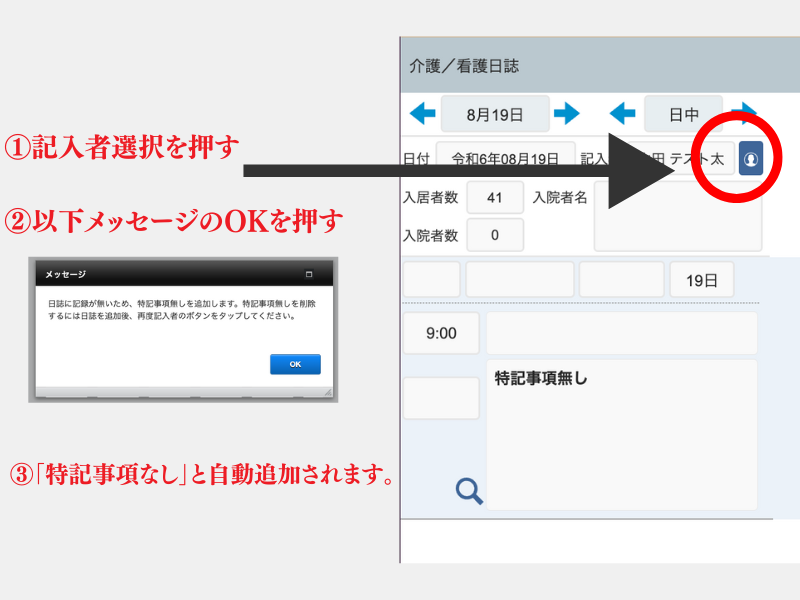Click the resize grip at dialog corner
This screenshot has width=800, height=600.
pyautogui.click(x=326, y=393)
